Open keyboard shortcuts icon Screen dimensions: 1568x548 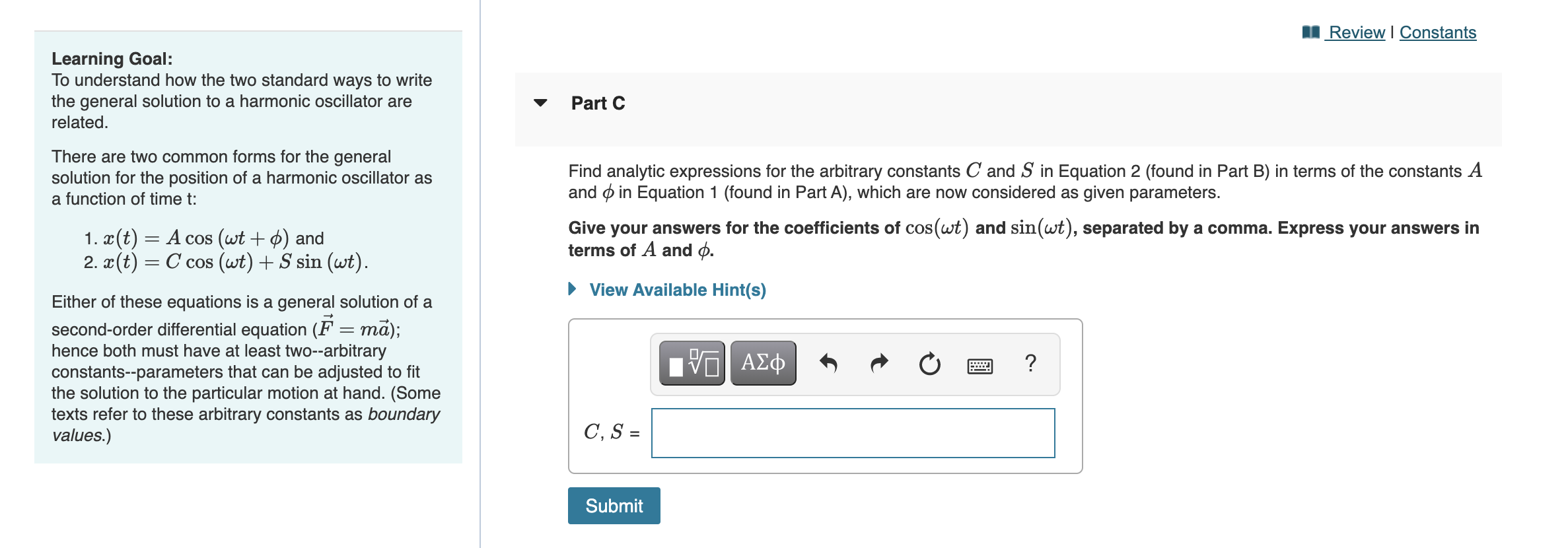click(980, 365)
